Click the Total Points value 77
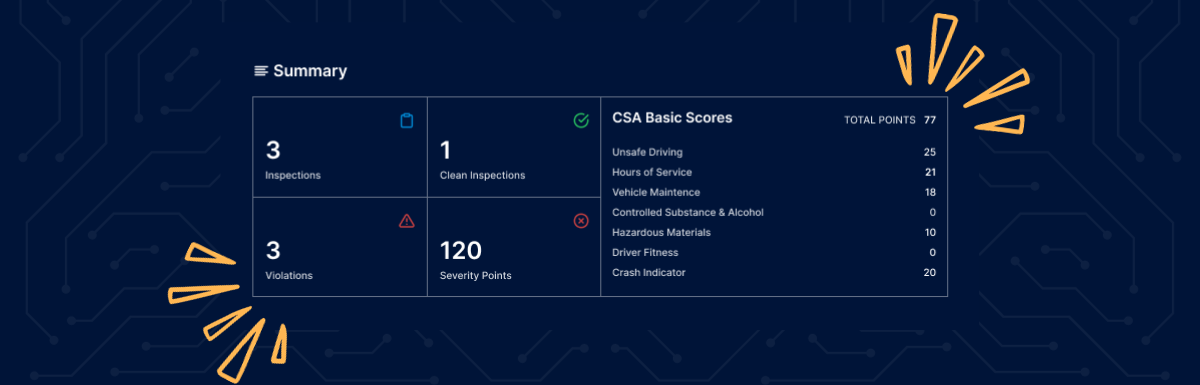This screenshot has width=1200, height=385. pos(929,120)
